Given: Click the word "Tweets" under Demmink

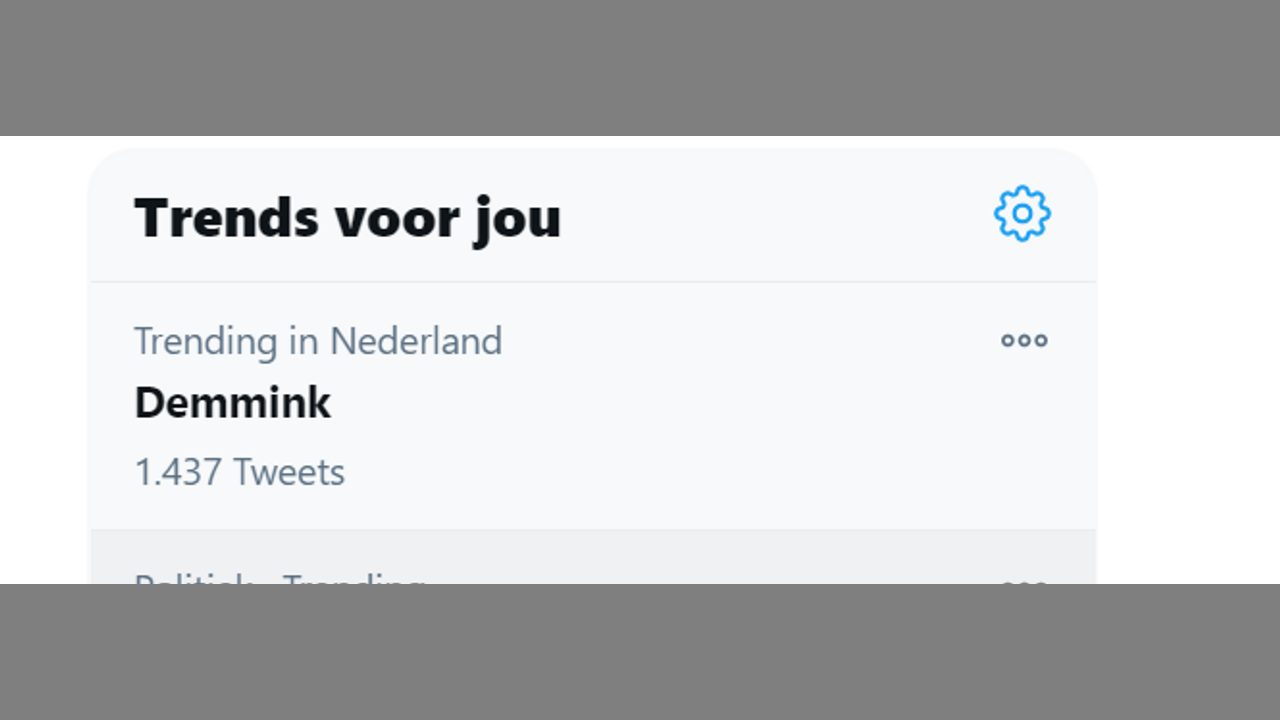Looking at the screenshot, I should (288, 472).
